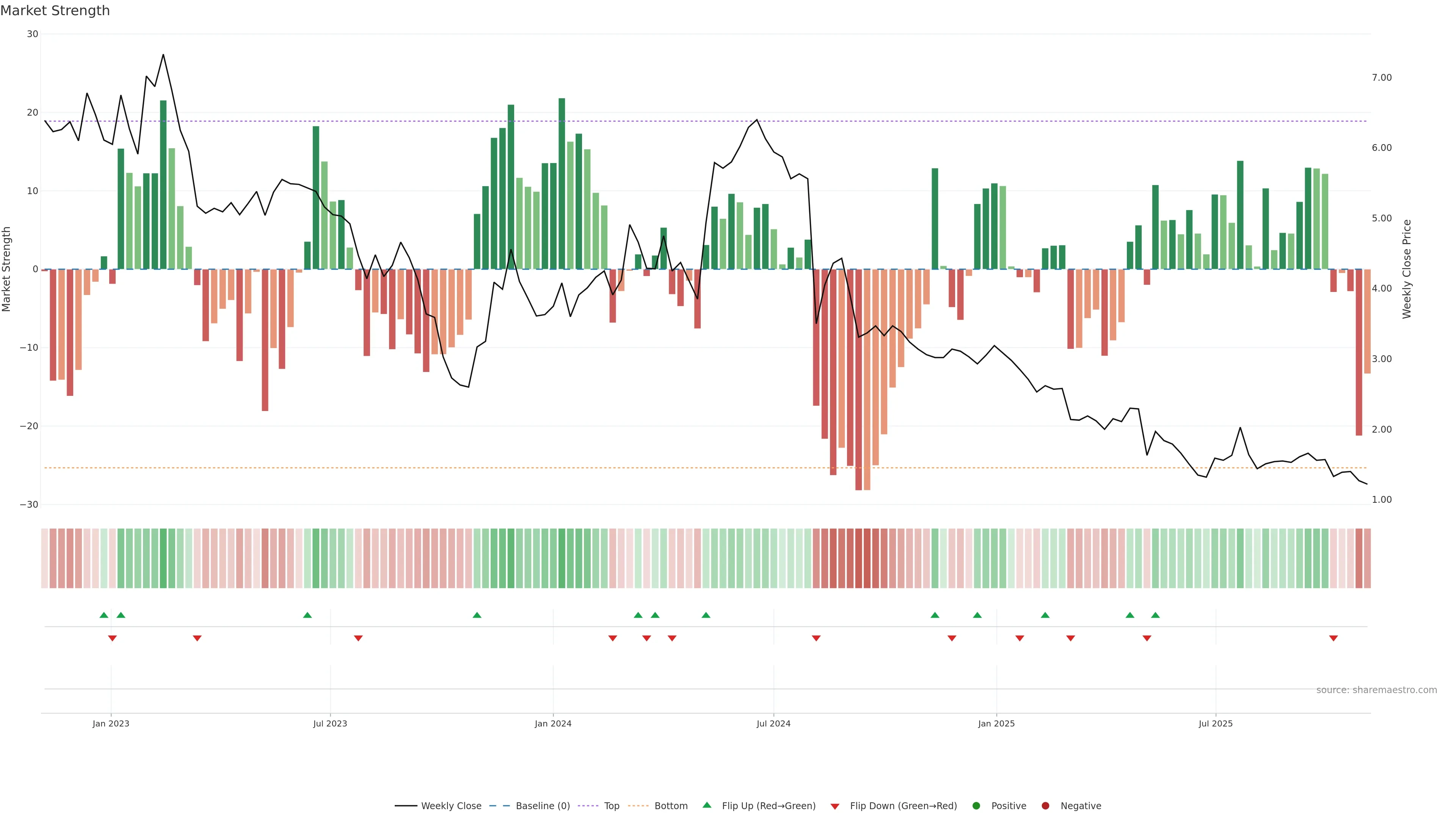This screenshot has width=1456, height=819.
Task: Click the rightmost dark red heatmap cell
Action: [x=1359, y=558]
